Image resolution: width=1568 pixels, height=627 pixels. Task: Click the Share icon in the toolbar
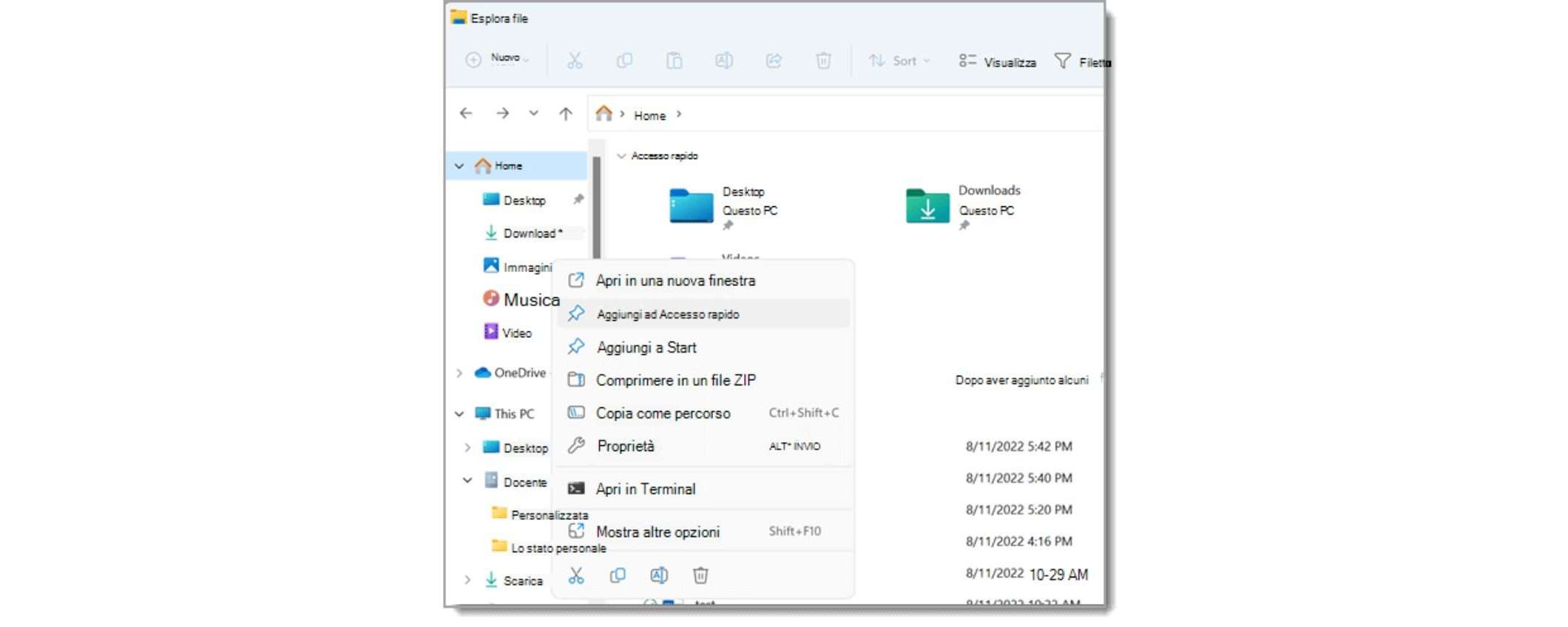[x=774, y=61]
